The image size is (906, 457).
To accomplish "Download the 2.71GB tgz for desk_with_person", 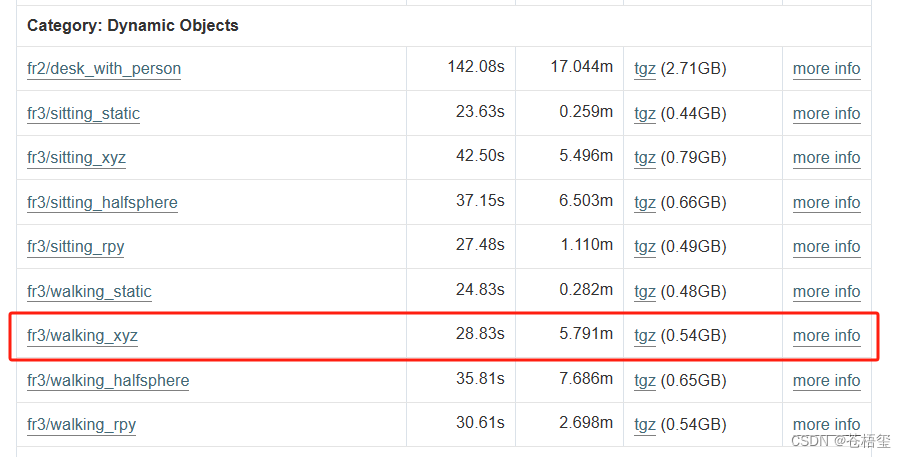I will click(x=645, y=69).
